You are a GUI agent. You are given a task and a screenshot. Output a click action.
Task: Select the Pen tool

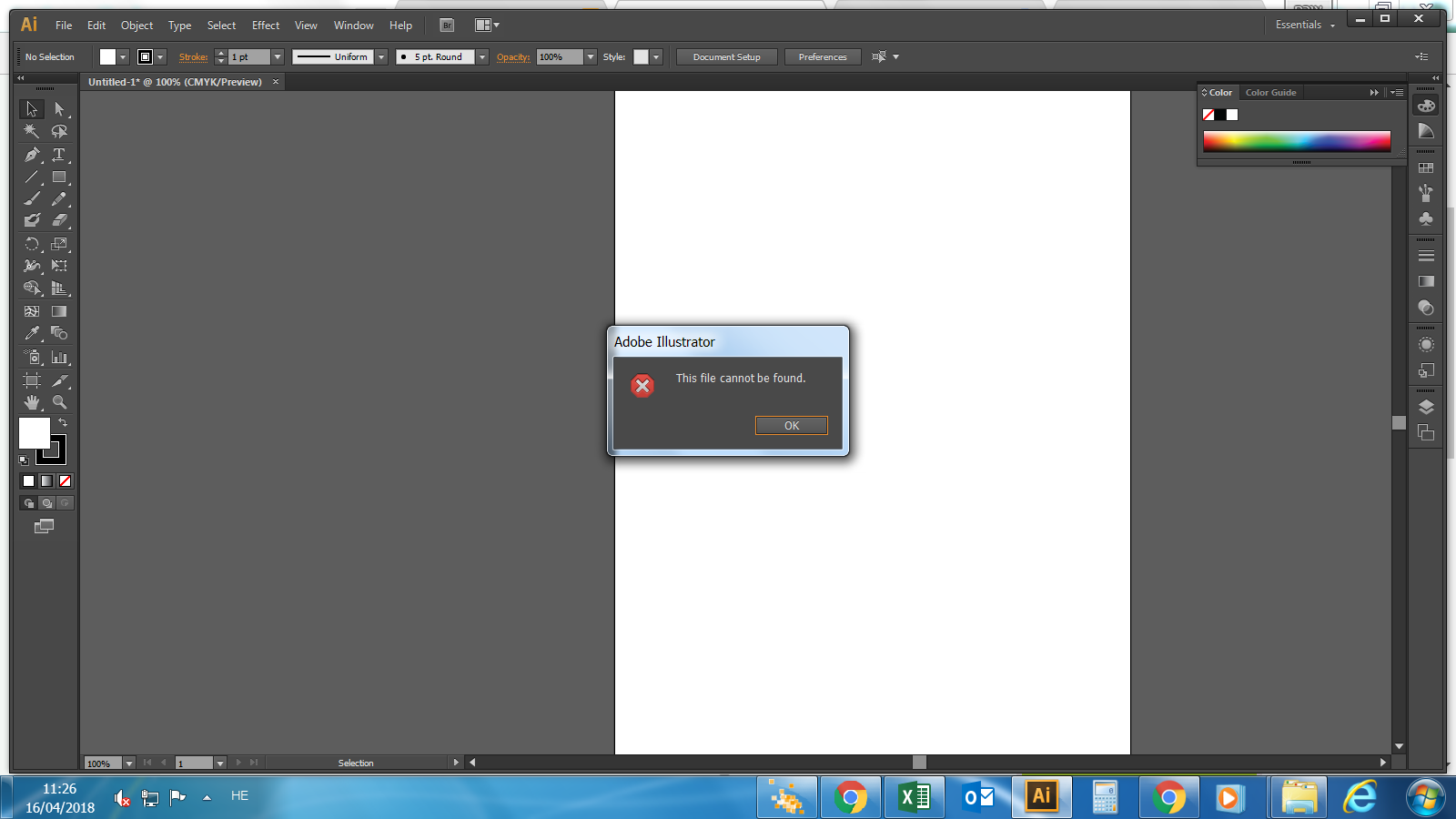click(32, 155)
